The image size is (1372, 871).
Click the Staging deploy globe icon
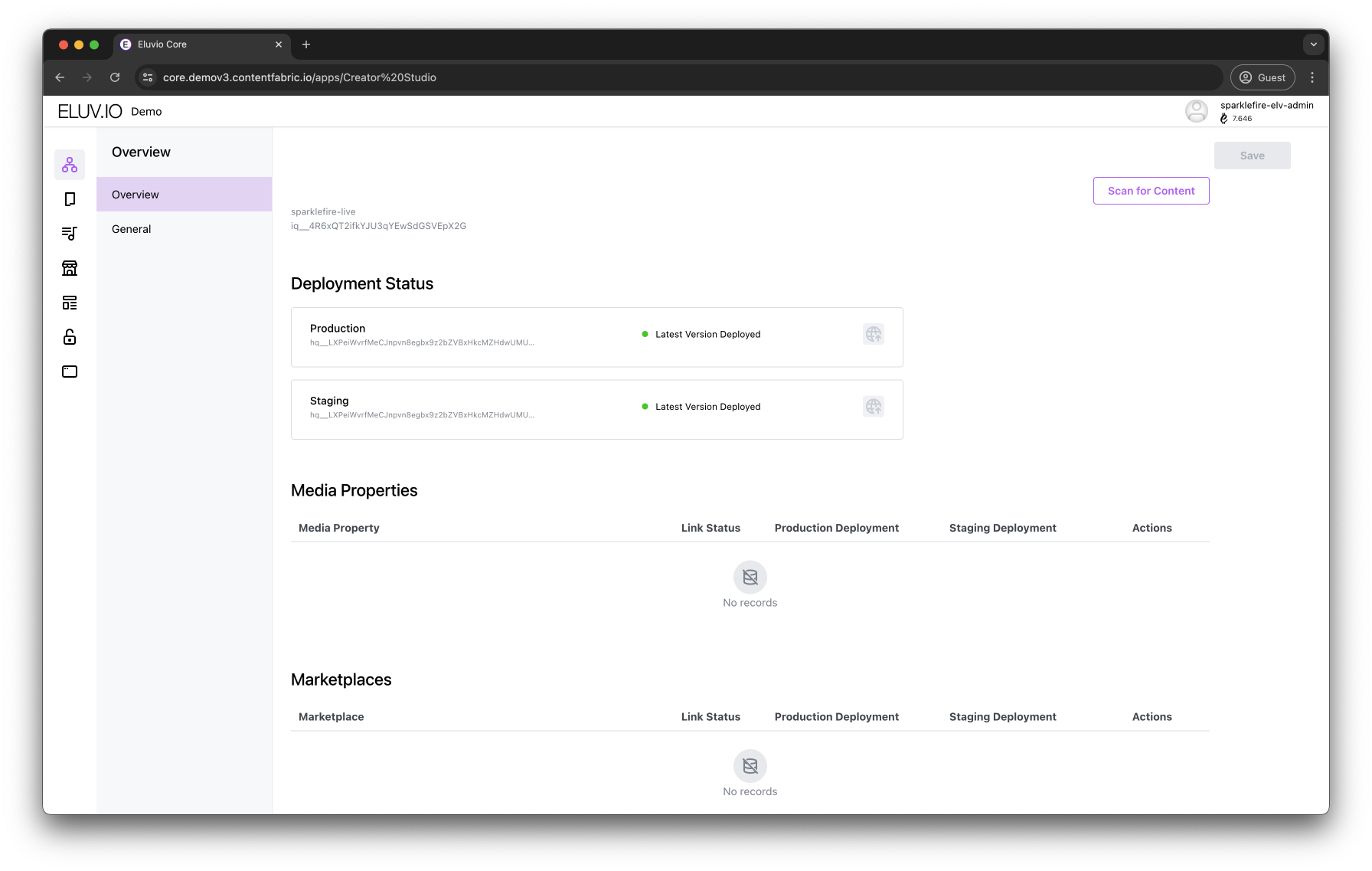pyautogui.click(x=874, y=407)
